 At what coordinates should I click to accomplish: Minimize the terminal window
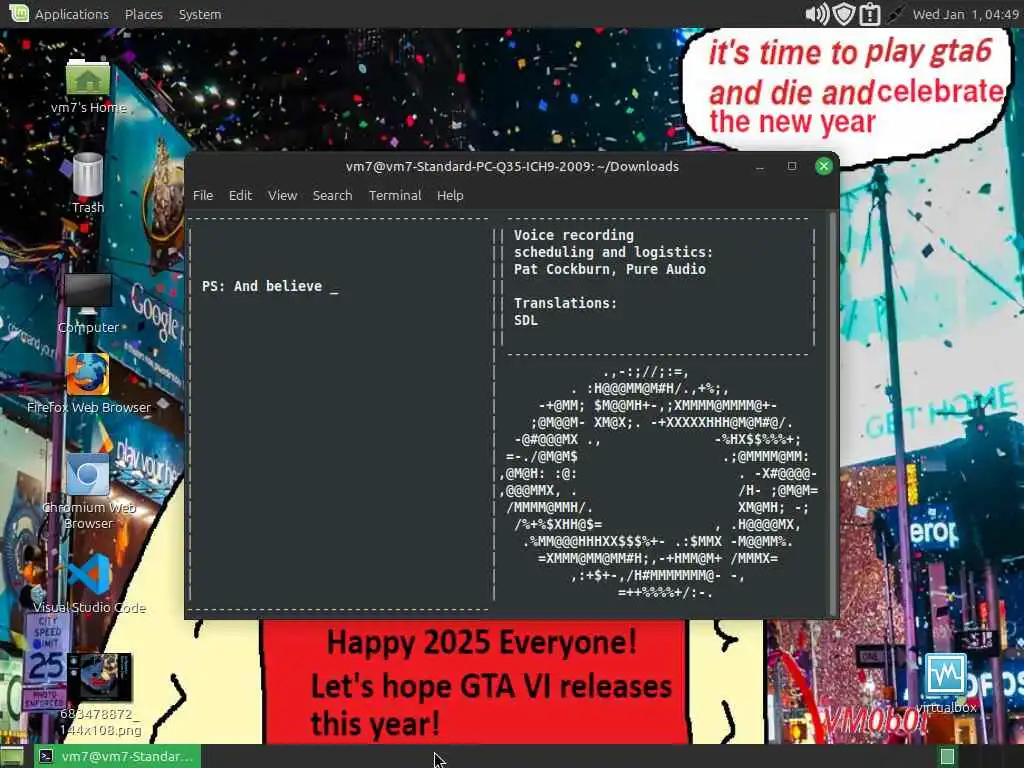tap(760, 167)
